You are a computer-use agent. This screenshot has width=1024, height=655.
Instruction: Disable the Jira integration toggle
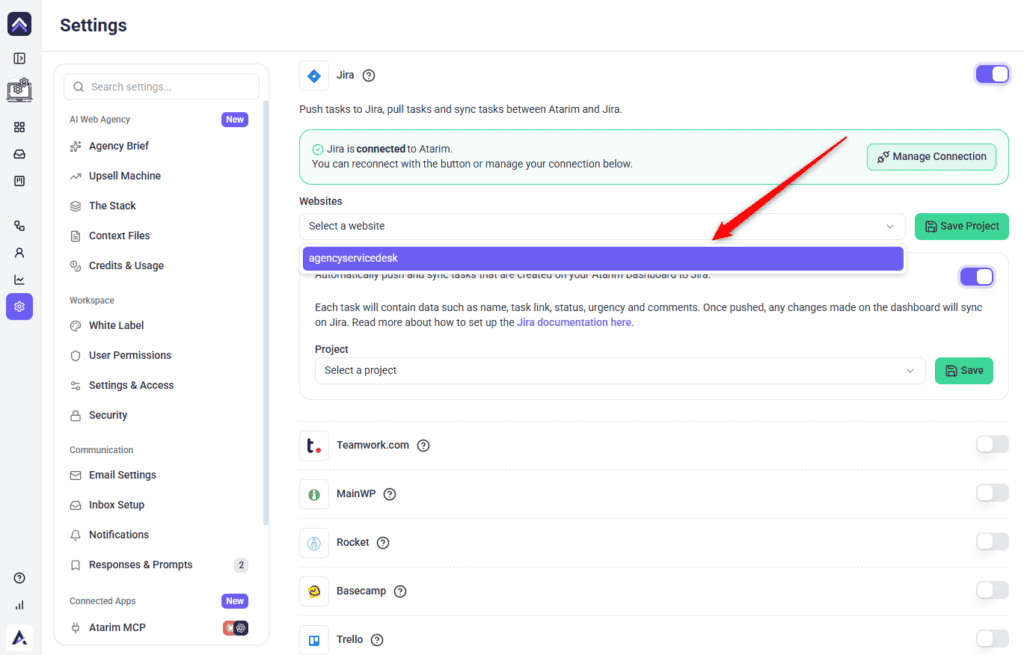coord(992,74)
